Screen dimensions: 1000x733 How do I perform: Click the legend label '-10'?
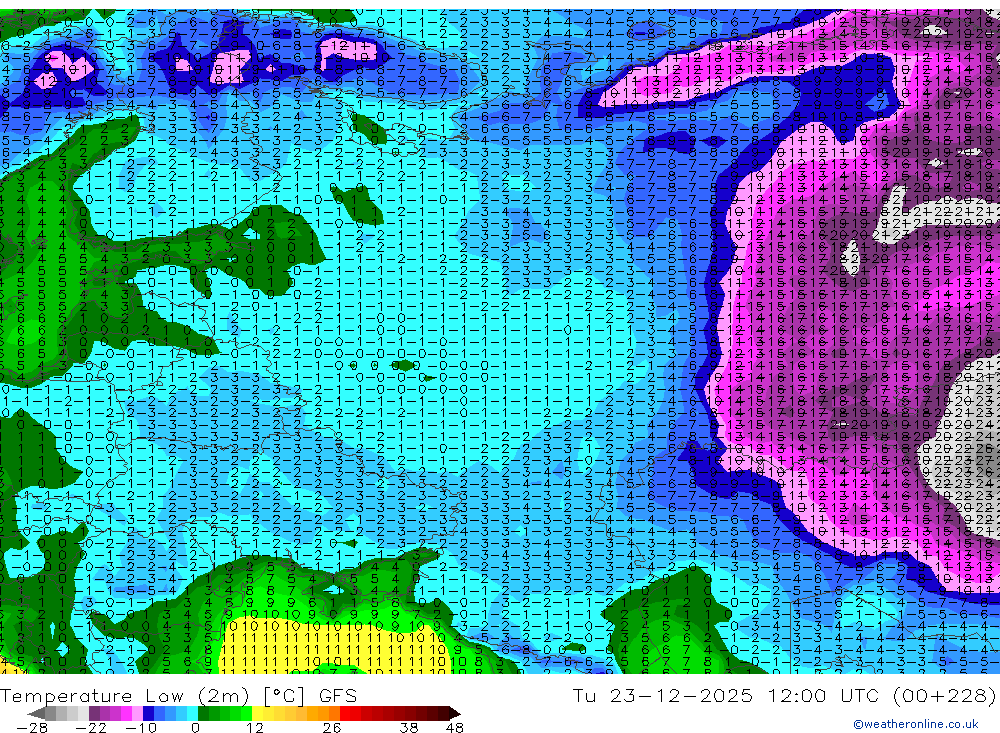pos(141,727)
